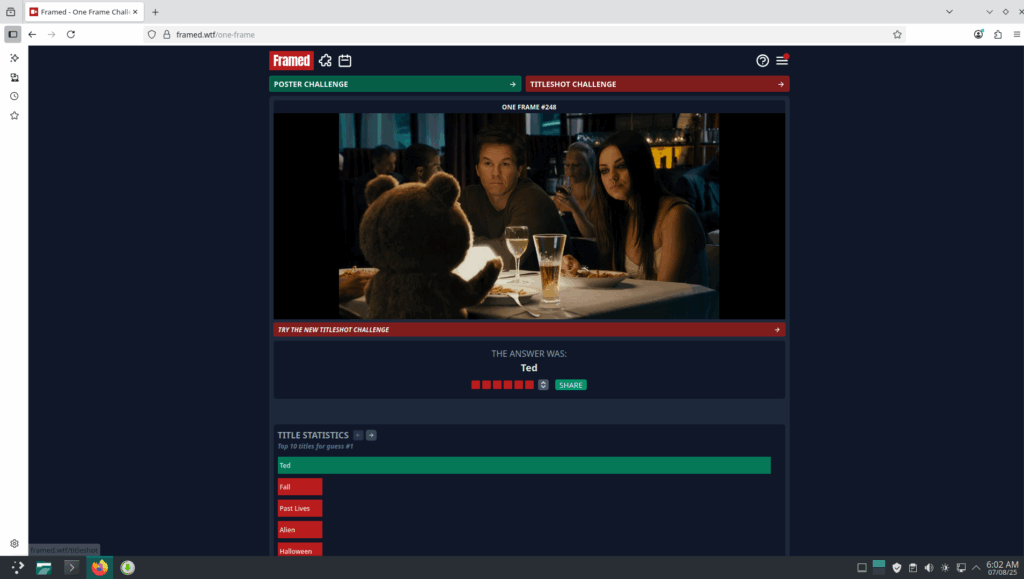Go to the Titleshot Challenge

[657, 84]
